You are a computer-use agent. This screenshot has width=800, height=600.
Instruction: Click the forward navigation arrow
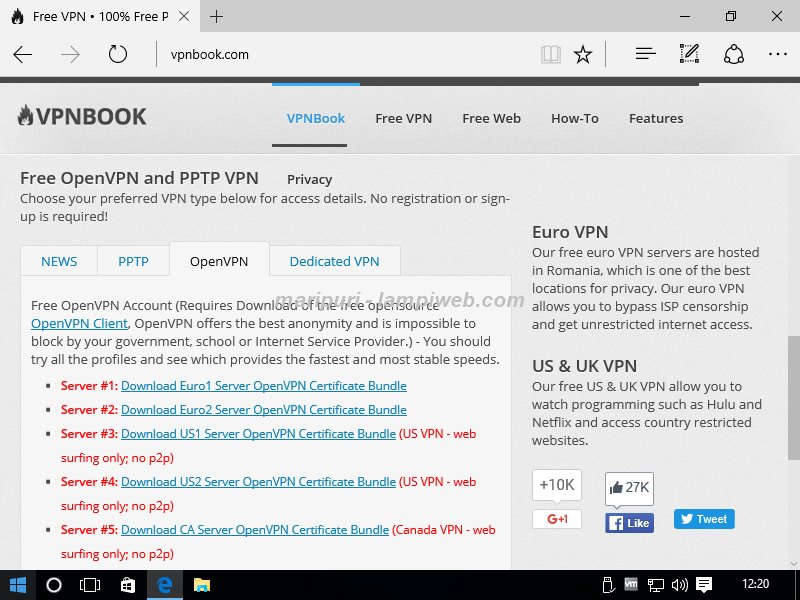70,54
